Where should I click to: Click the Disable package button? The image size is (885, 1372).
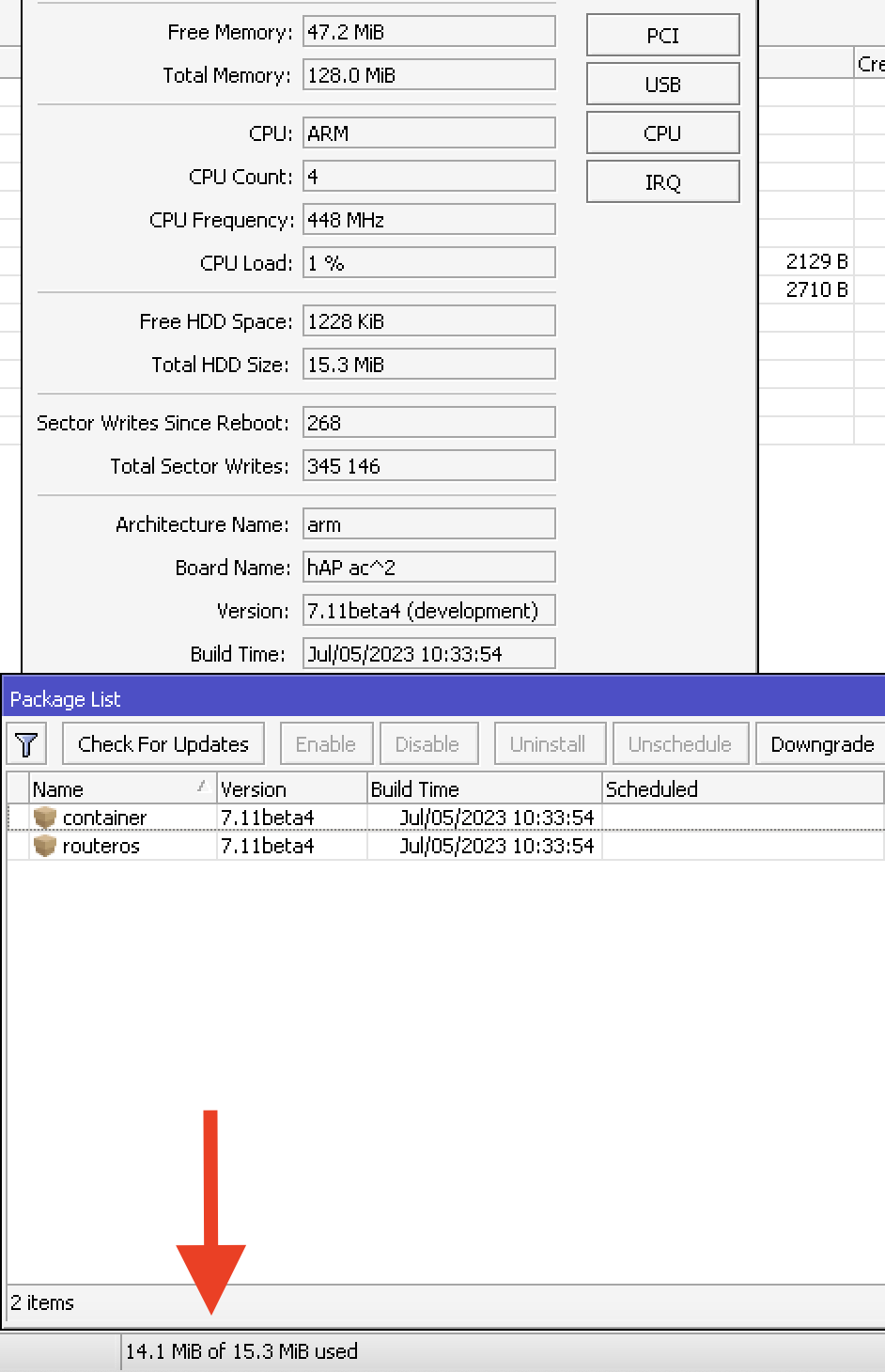pyautogui.click(x=427, y=744)
